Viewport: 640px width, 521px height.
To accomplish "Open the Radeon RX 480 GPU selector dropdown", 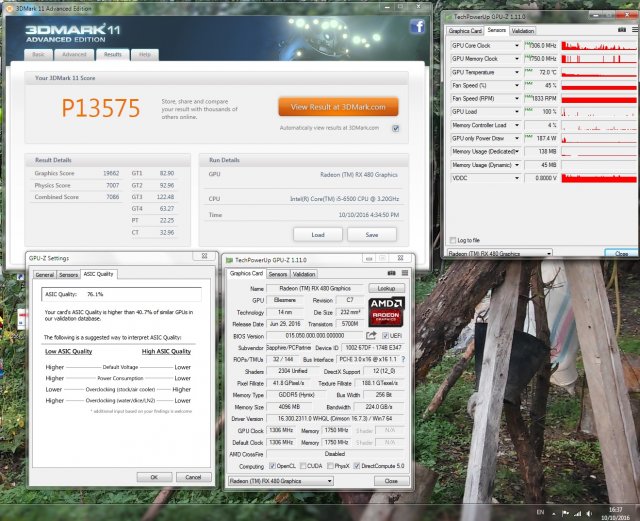I will [x=296, y=481].
